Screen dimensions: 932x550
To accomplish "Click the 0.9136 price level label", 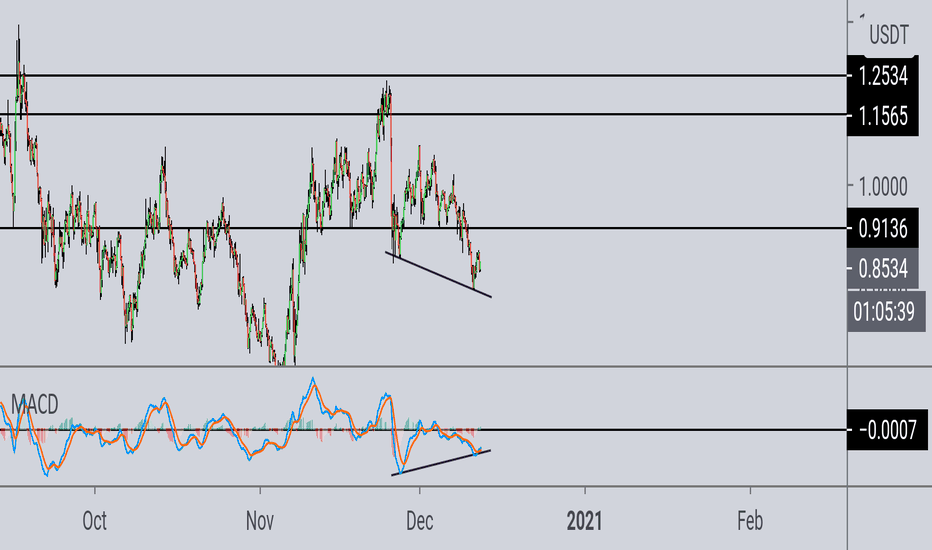I will (883, 228).
